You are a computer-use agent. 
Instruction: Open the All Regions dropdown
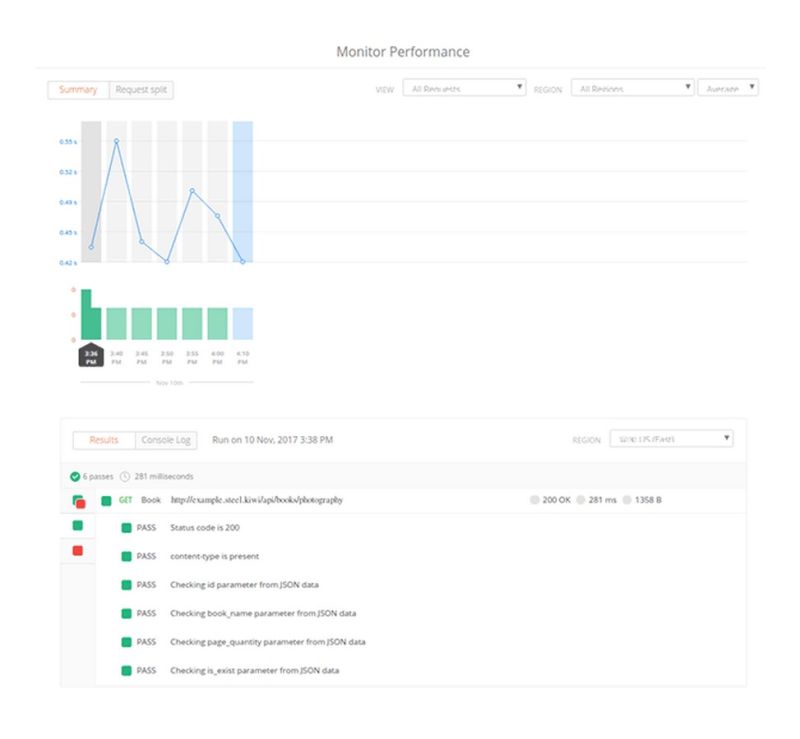[x=630, y=87]
